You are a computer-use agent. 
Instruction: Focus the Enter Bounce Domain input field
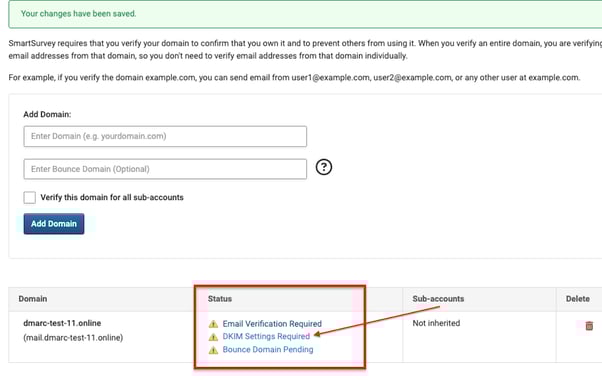coord(165,169)
